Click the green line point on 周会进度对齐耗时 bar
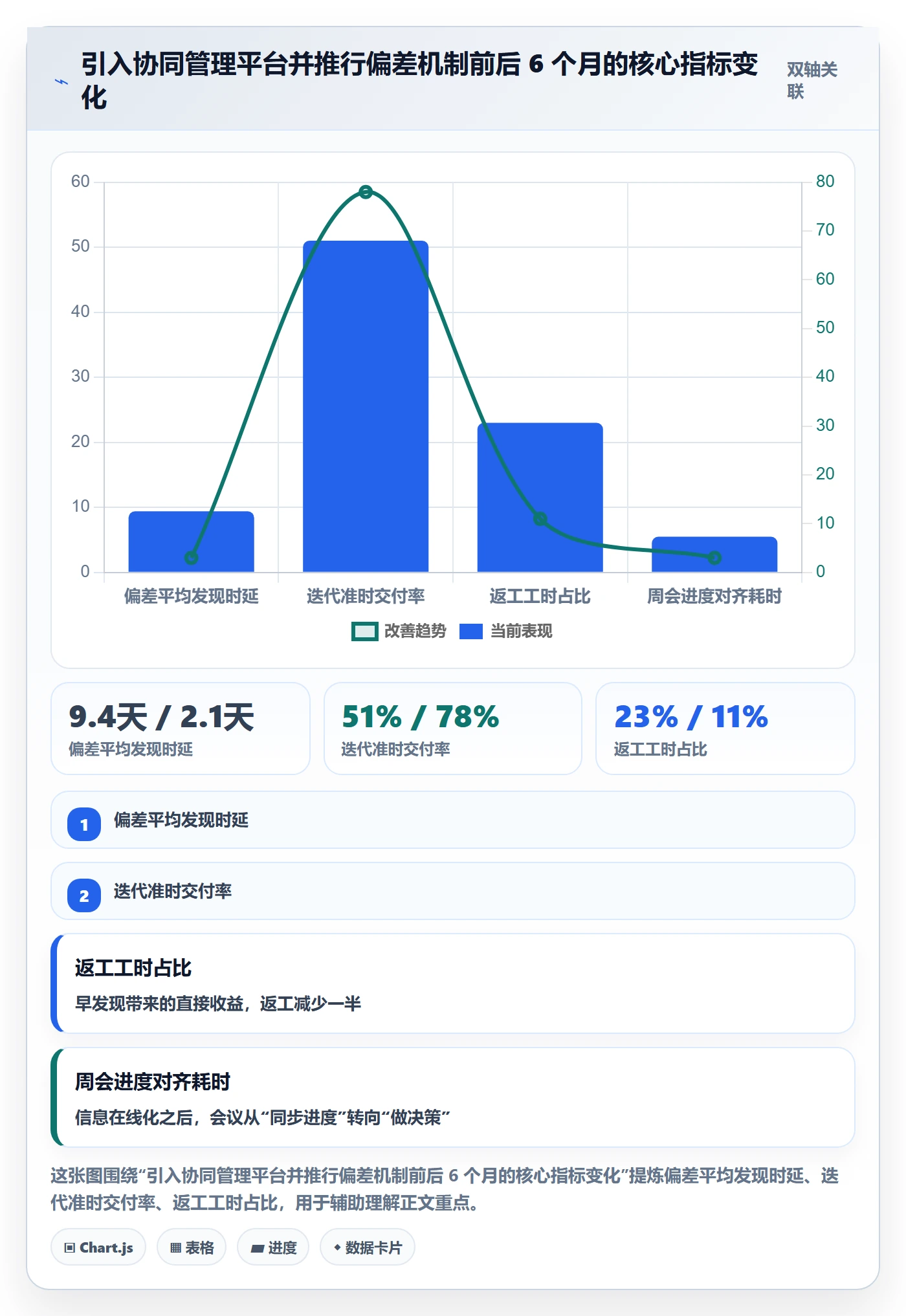906x1316 pixels. click(714, 558)
